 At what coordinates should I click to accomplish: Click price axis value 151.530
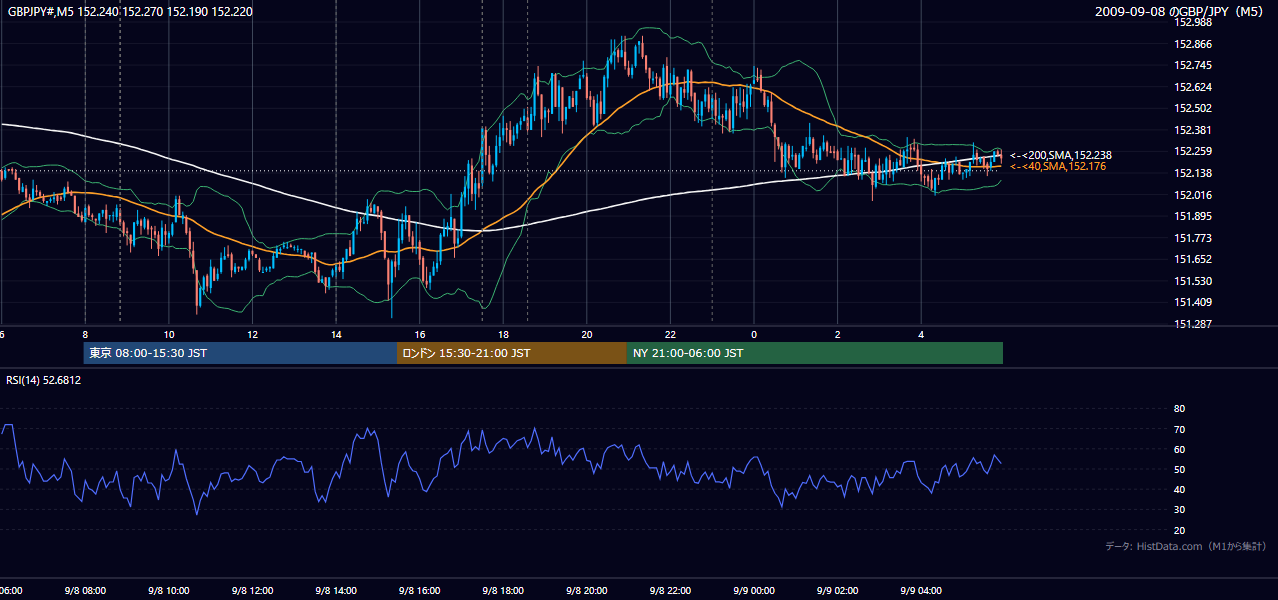point(1193,281)
